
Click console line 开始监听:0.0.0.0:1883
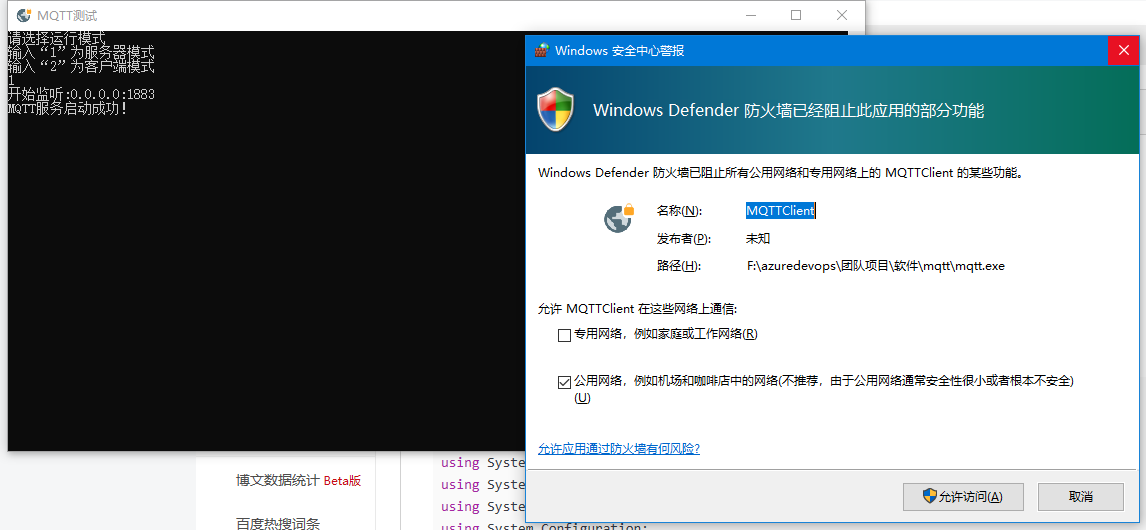coord(81,94)
